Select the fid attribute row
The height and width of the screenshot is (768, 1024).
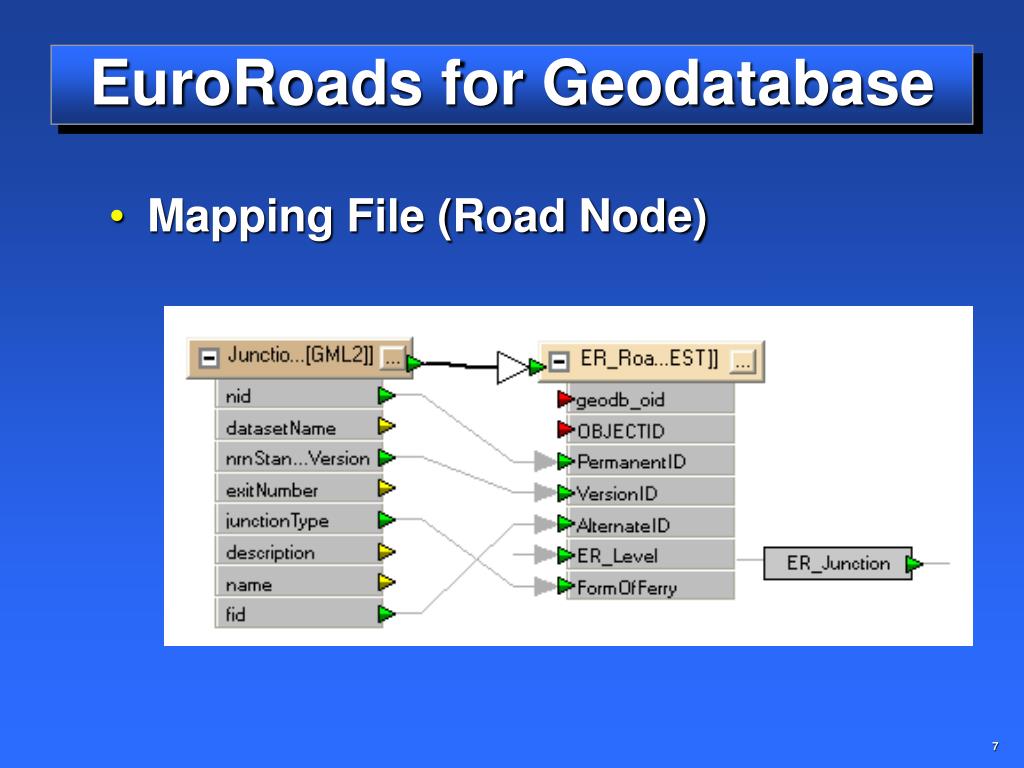pos(298,615)
